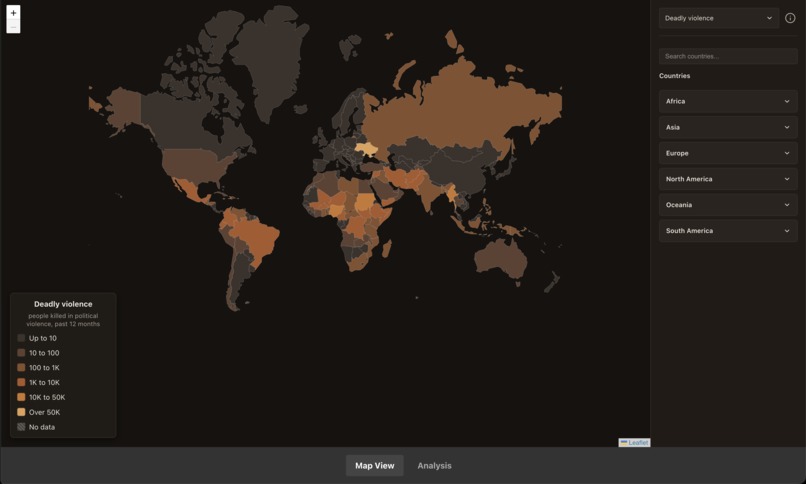Select Brazil on the map
Image resolution: width=806 pixels, height=484 pixels.
coord(257,238)
